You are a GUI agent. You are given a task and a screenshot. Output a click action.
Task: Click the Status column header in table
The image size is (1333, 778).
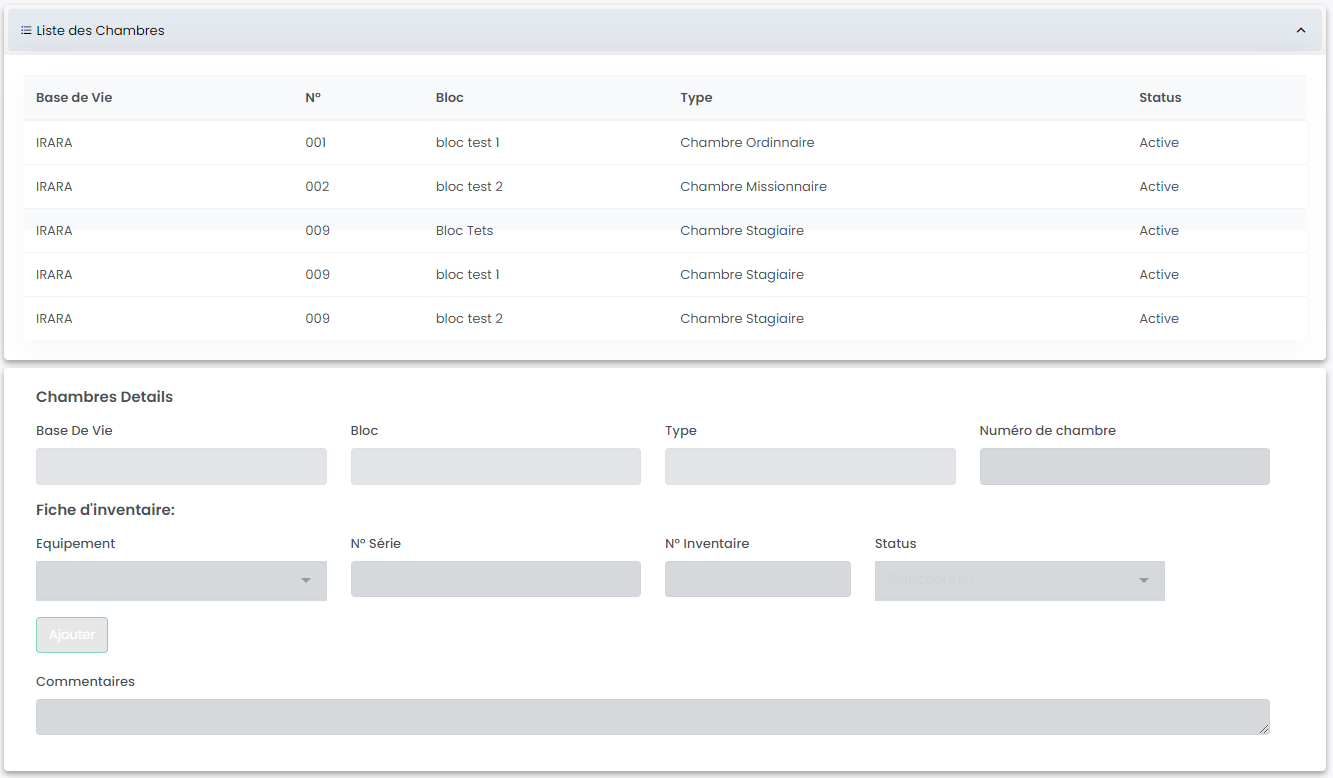point(1160,98)
